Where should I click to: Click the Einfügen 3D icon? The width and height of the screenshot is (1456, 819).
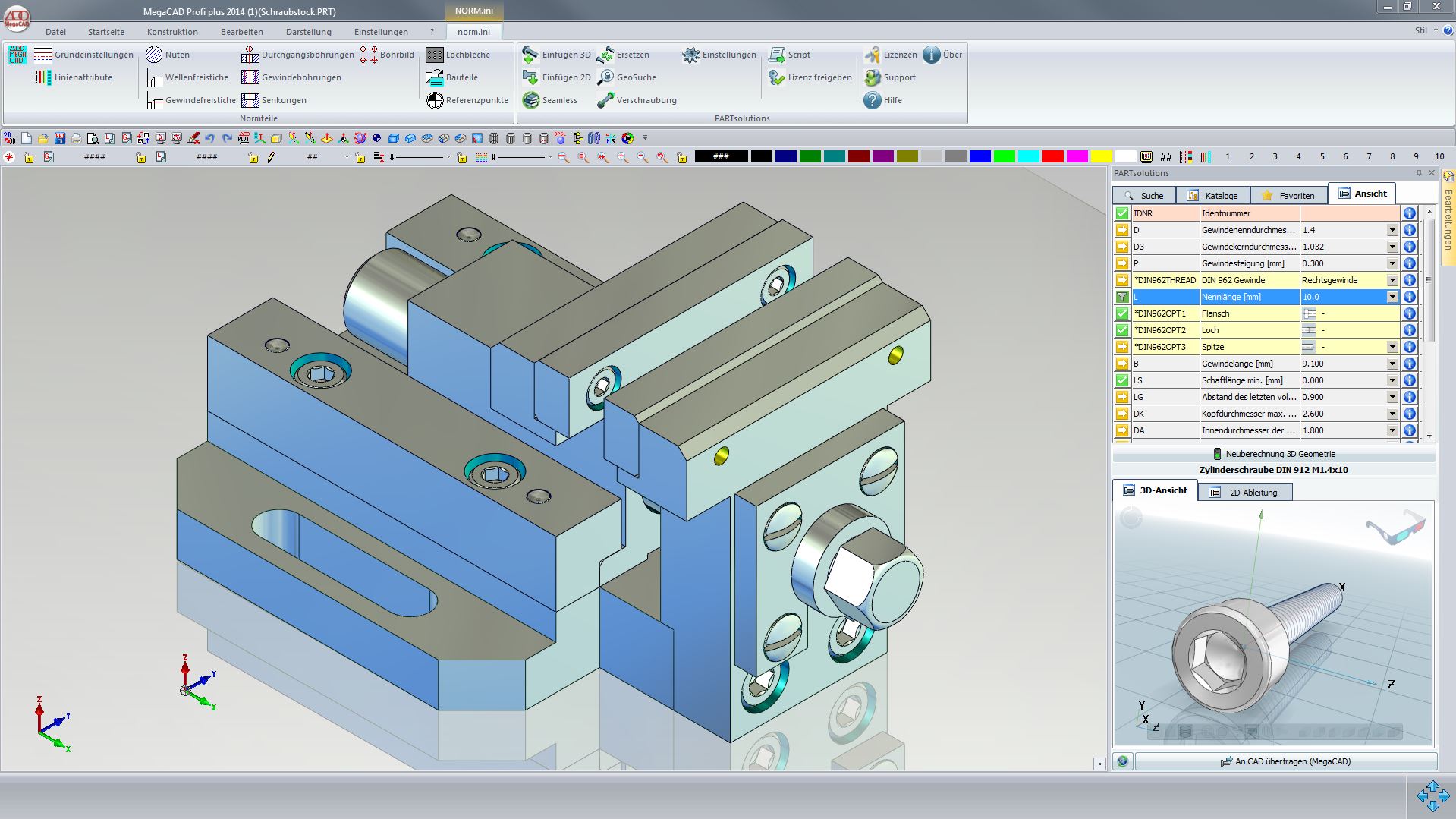click(530, 55)
